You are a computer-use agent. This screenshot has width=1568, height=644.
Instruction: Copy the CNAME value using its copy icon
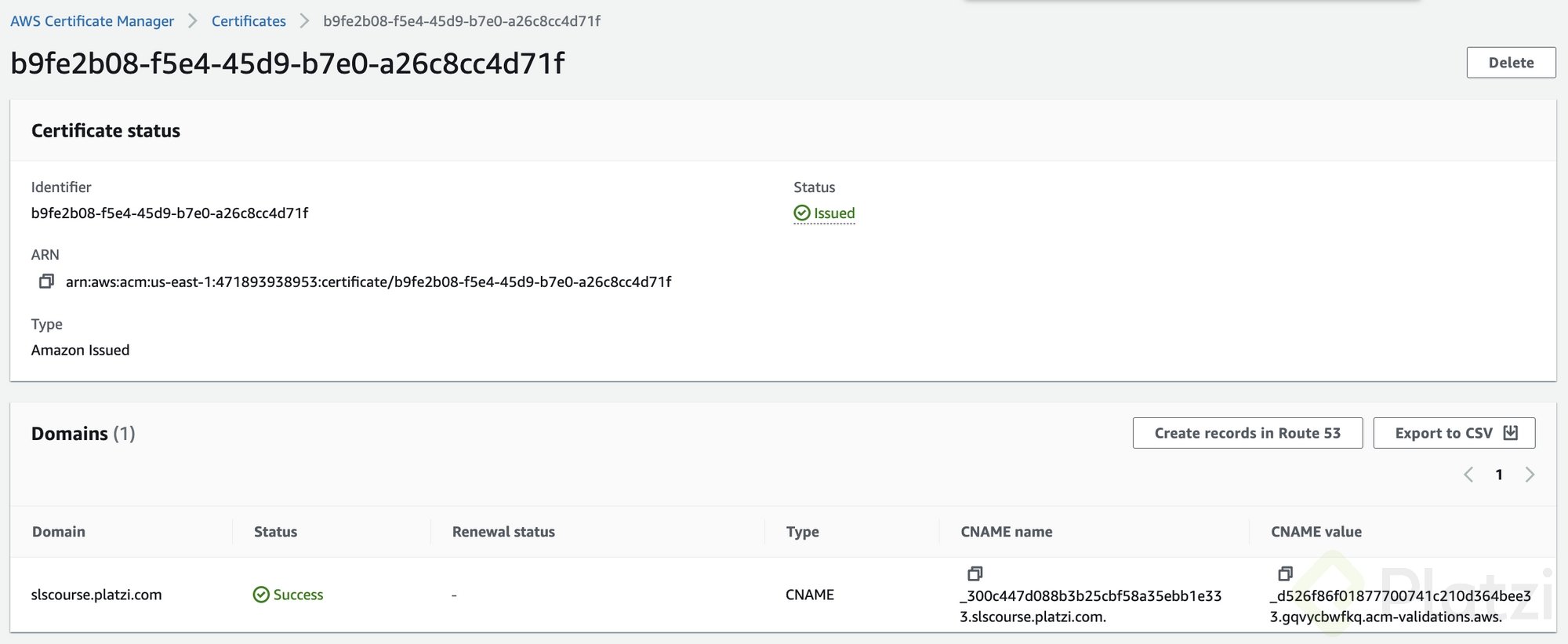click(x=1285, y=573)
